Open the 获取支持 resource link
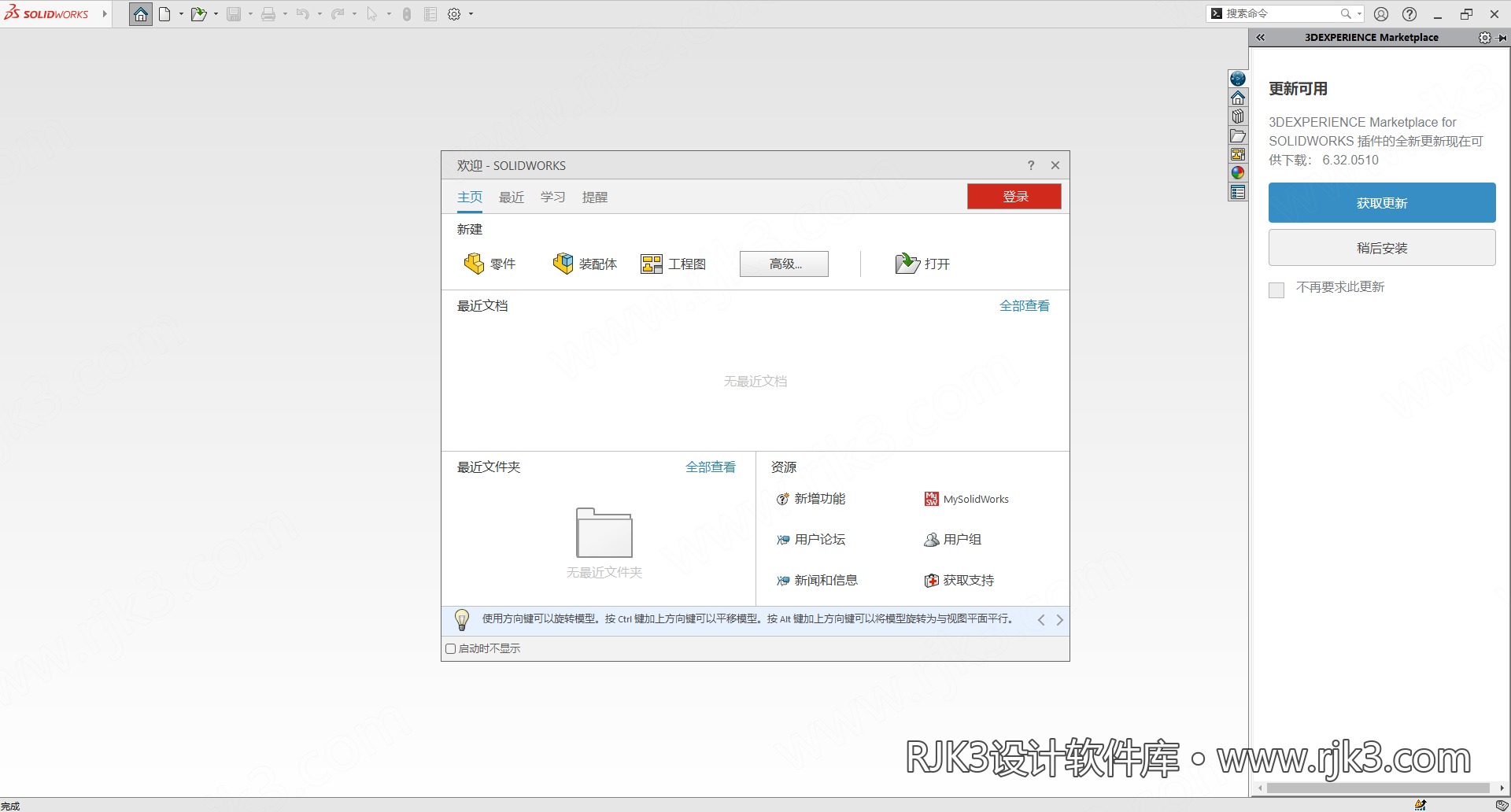The width and height of the screenshot is (1511, 812). coord(959,581)
